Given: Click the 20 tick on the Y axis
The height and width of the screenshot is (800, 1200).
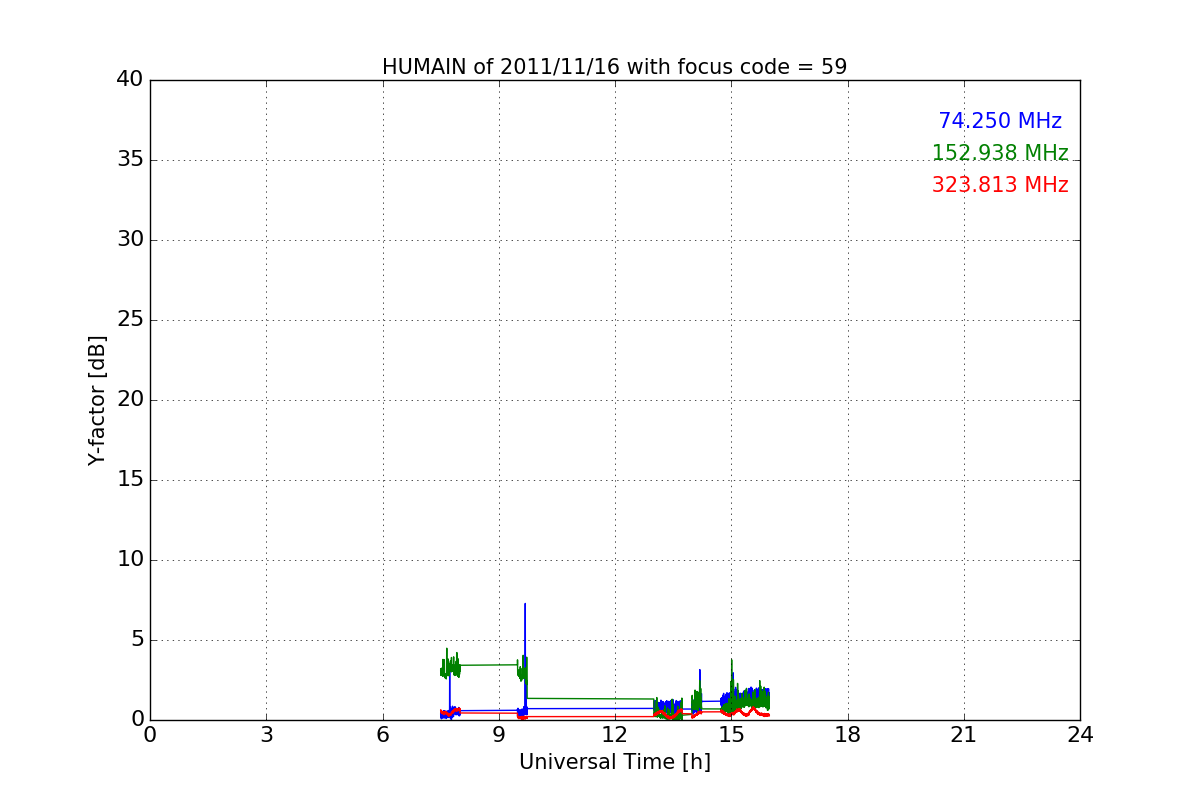Looking at the screenshot, I should (x=129, y=400).
